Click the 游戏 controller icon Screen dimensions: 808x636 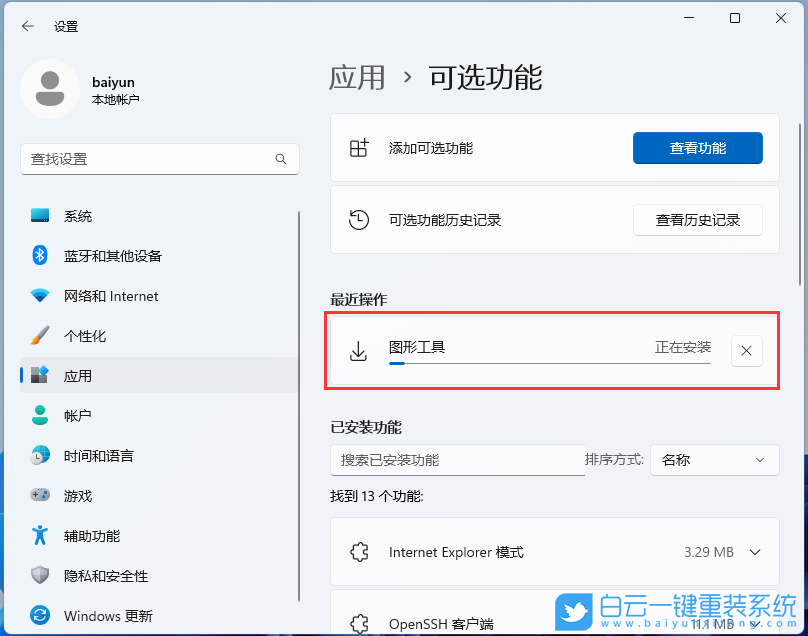pyautogui.click(x=40, y=496)
